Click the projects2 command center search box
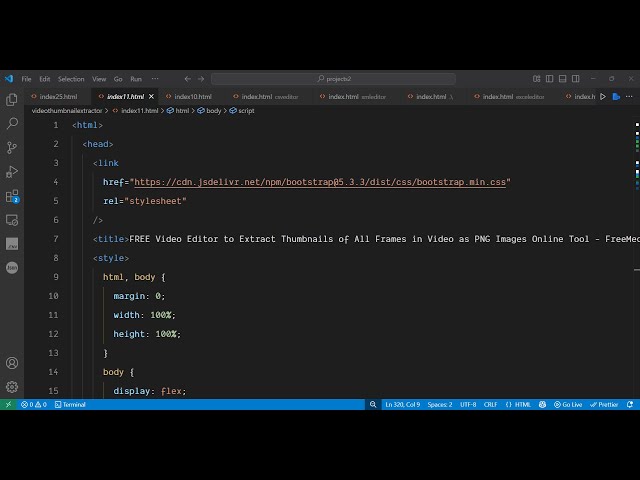 point(333,79)
